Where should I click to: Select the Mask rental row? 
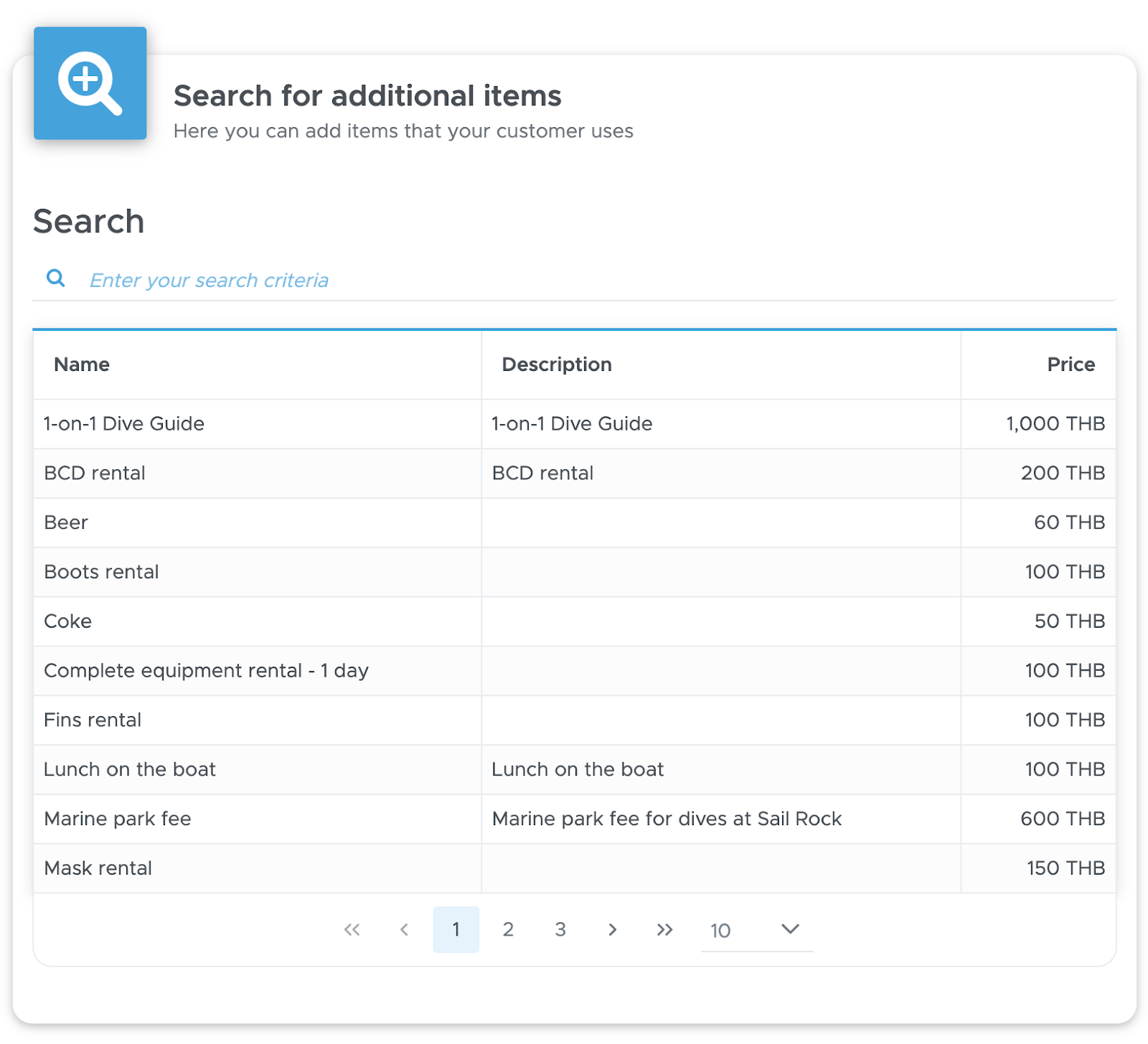click(x=574, y=869)
